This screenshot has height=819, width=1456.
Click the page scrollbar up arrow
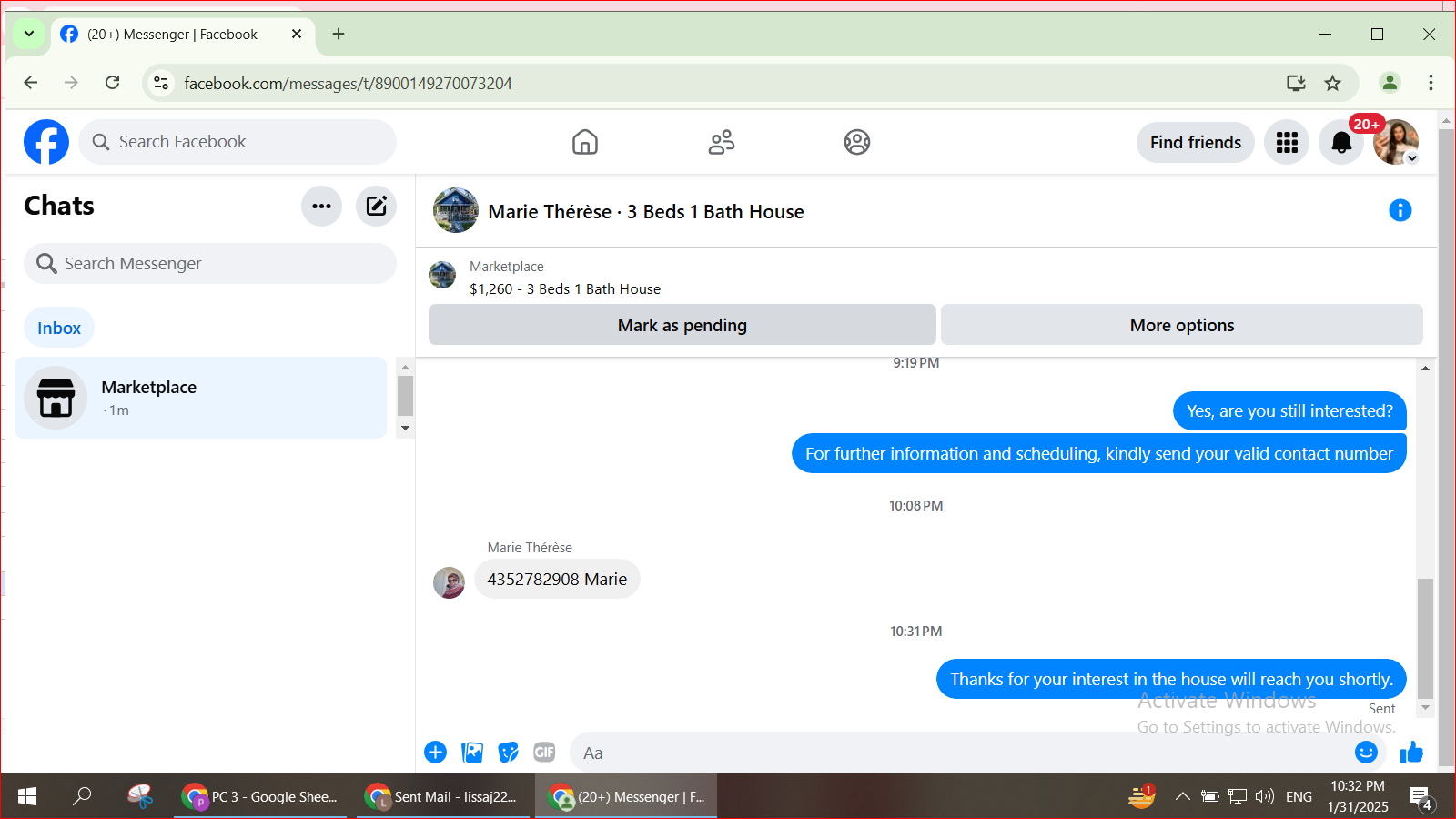pyautogui.click(x=1446, y=120)
